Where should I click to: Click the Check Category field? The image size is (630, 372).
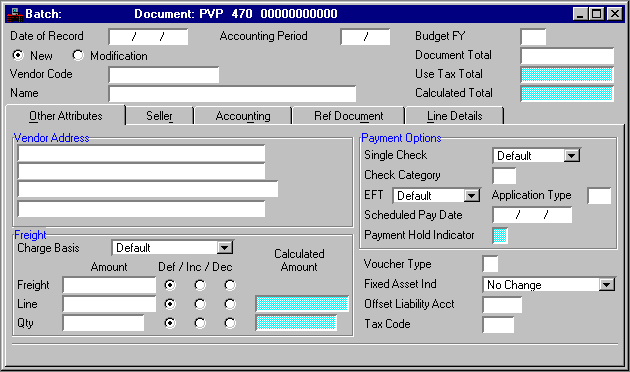[504, 176]
